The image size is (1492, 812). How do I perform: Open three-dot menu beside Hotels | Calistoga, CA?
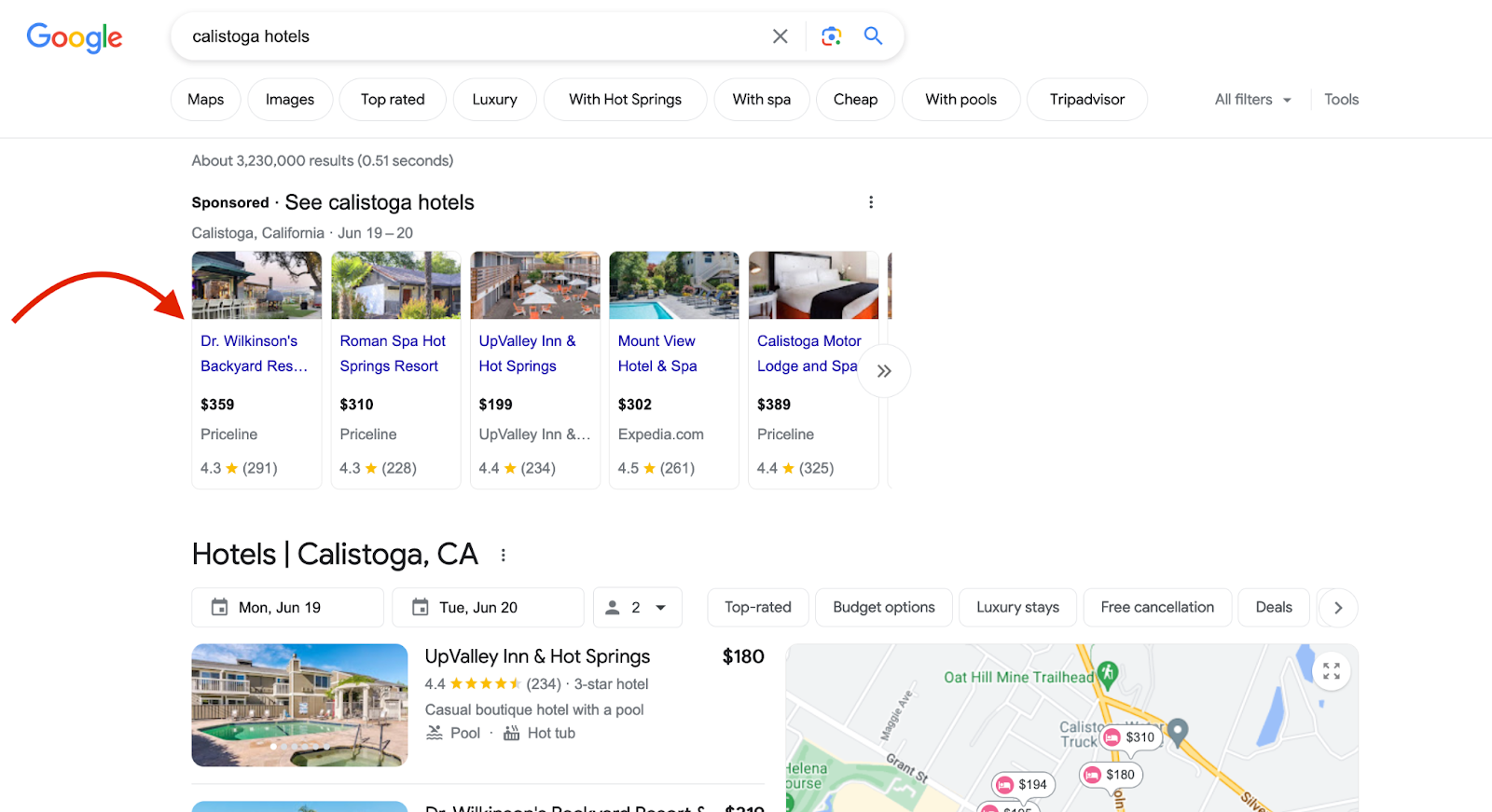coord(504,556)
